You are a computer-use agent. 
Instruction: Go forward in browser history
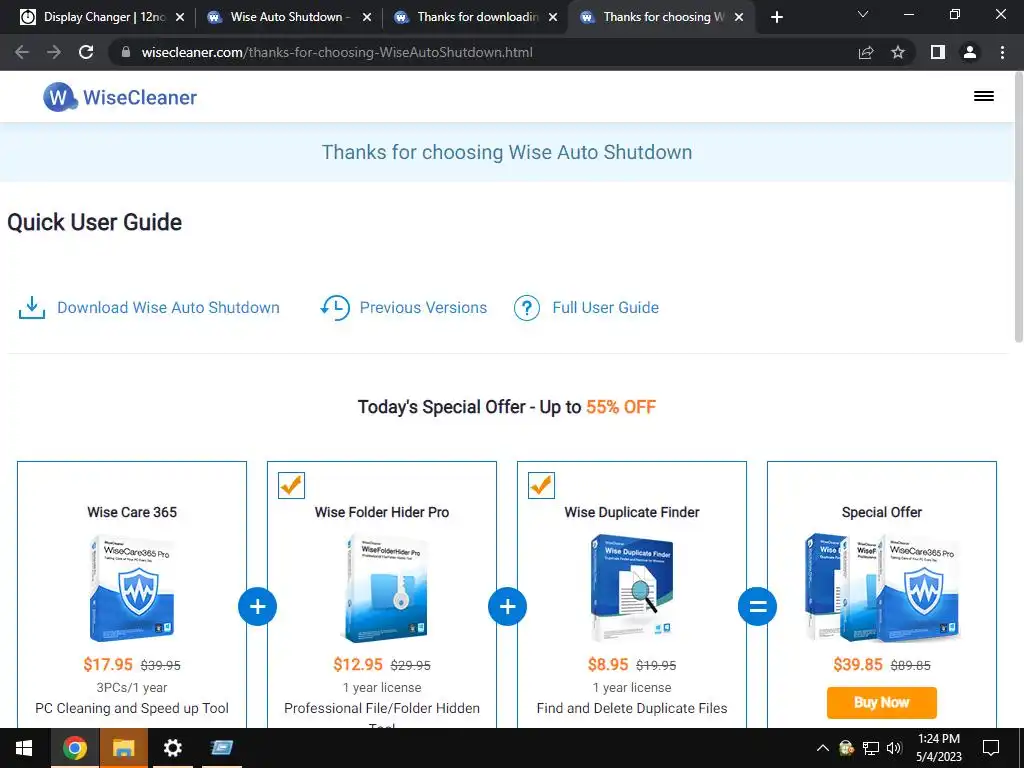click(x=54, y=52)
